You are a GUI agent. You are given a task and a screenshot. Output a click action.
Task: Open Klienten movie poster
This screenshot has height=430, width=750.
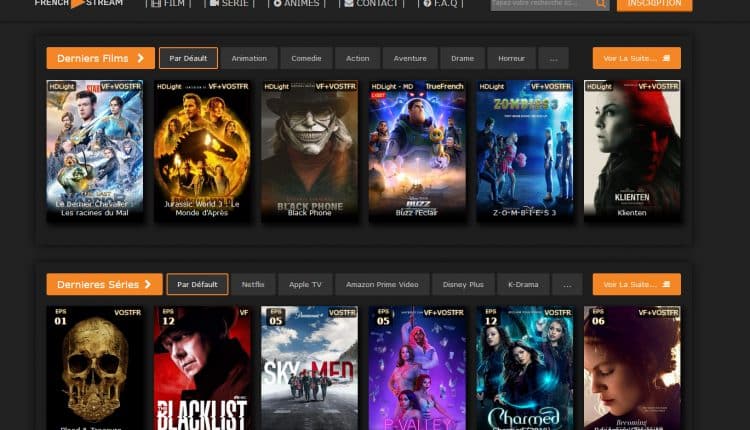click(x=632, y=150)
